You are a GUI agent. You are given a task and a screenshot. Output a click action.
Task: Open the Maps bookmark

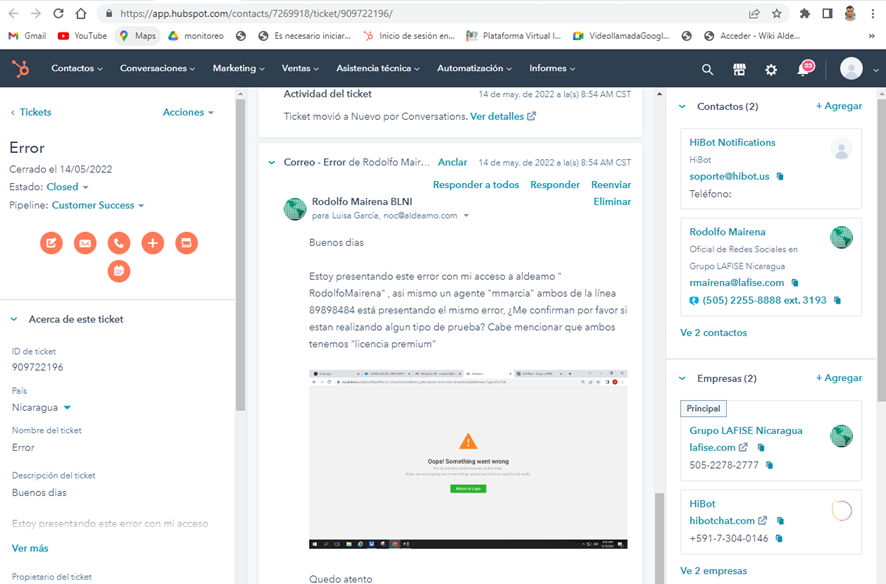[137, 36]
